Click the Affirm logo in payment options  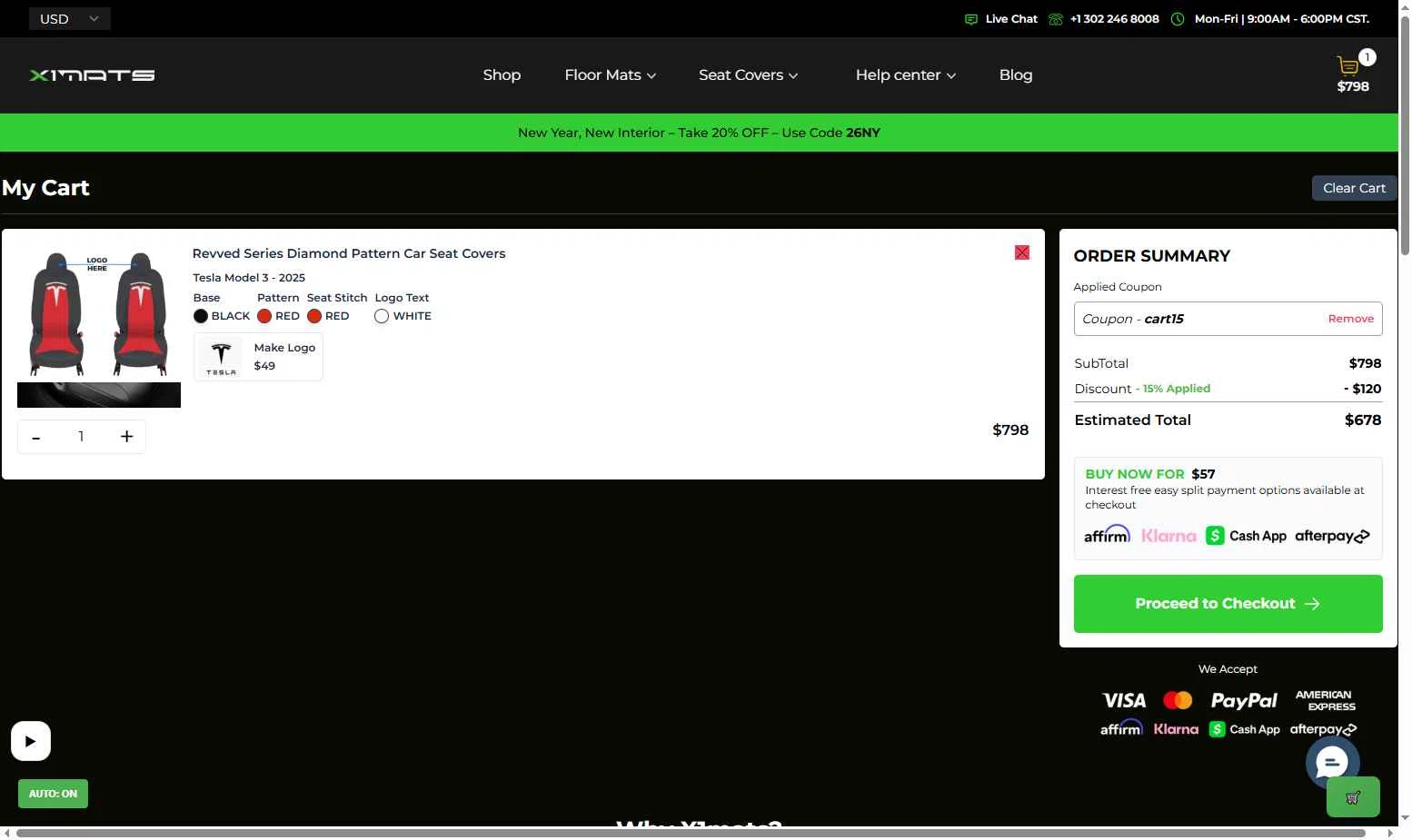(1107, 535)
